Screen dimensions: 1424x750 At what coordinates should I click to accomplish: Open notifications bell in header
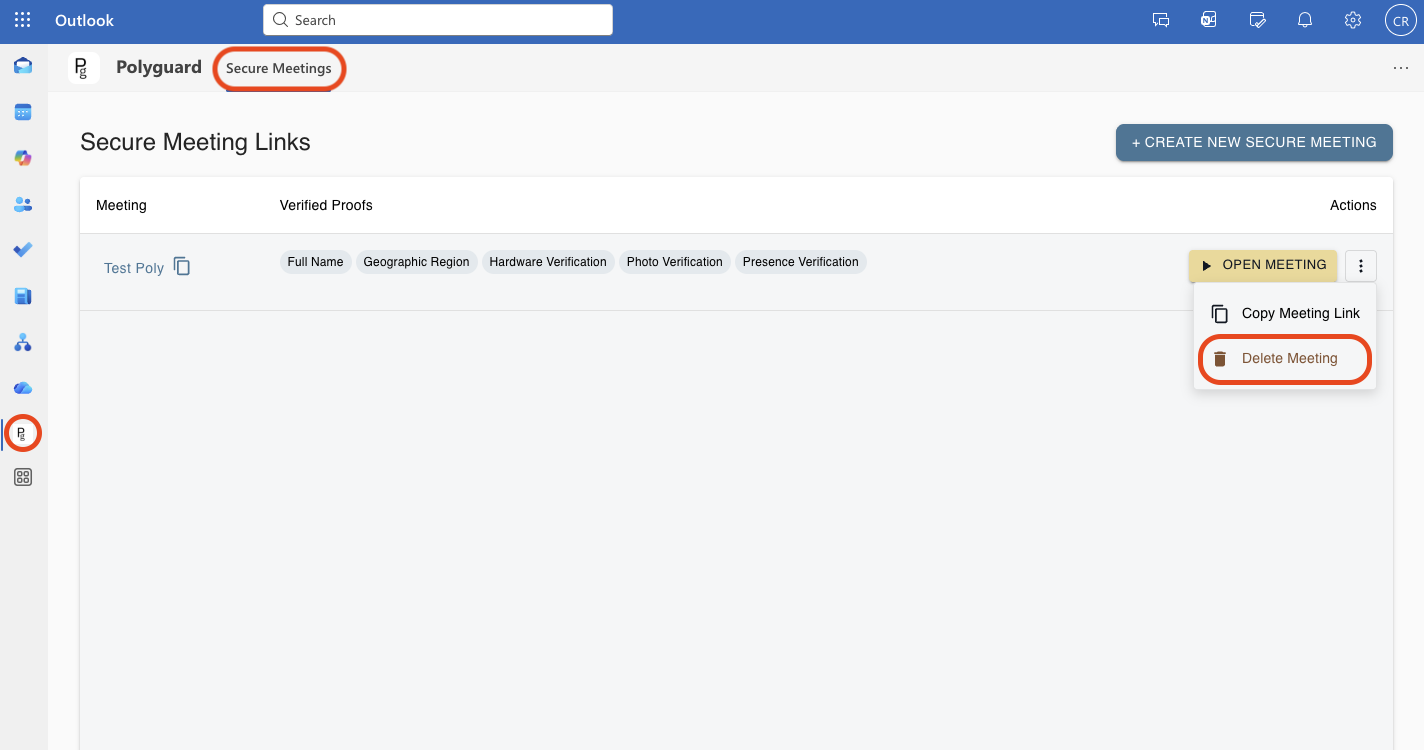(x=1305, y=20)
